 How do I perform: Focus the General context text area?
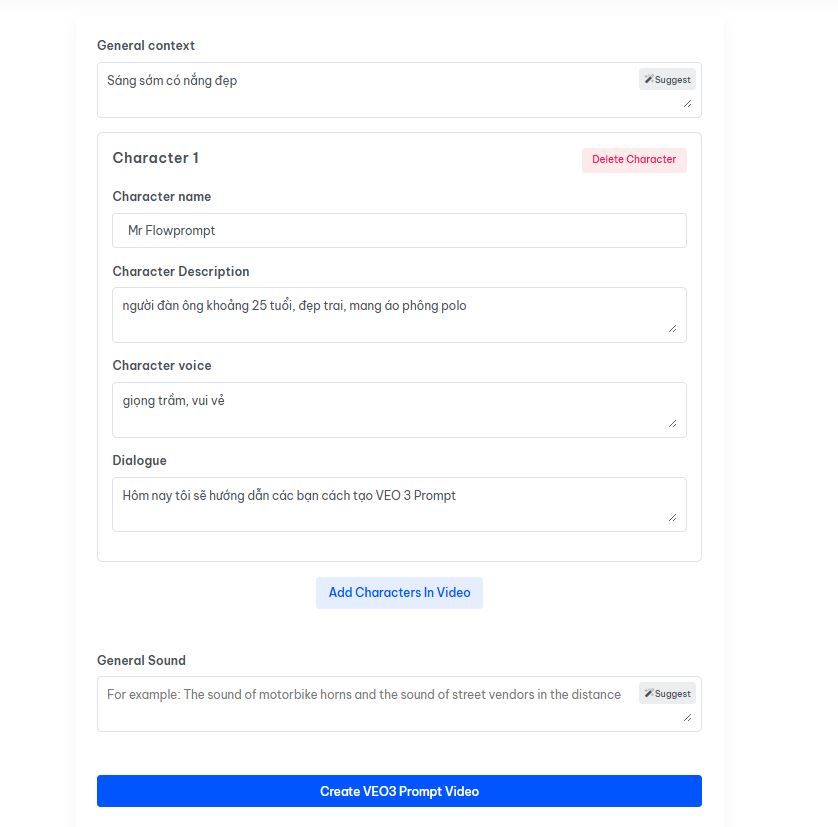coord(369,90)
